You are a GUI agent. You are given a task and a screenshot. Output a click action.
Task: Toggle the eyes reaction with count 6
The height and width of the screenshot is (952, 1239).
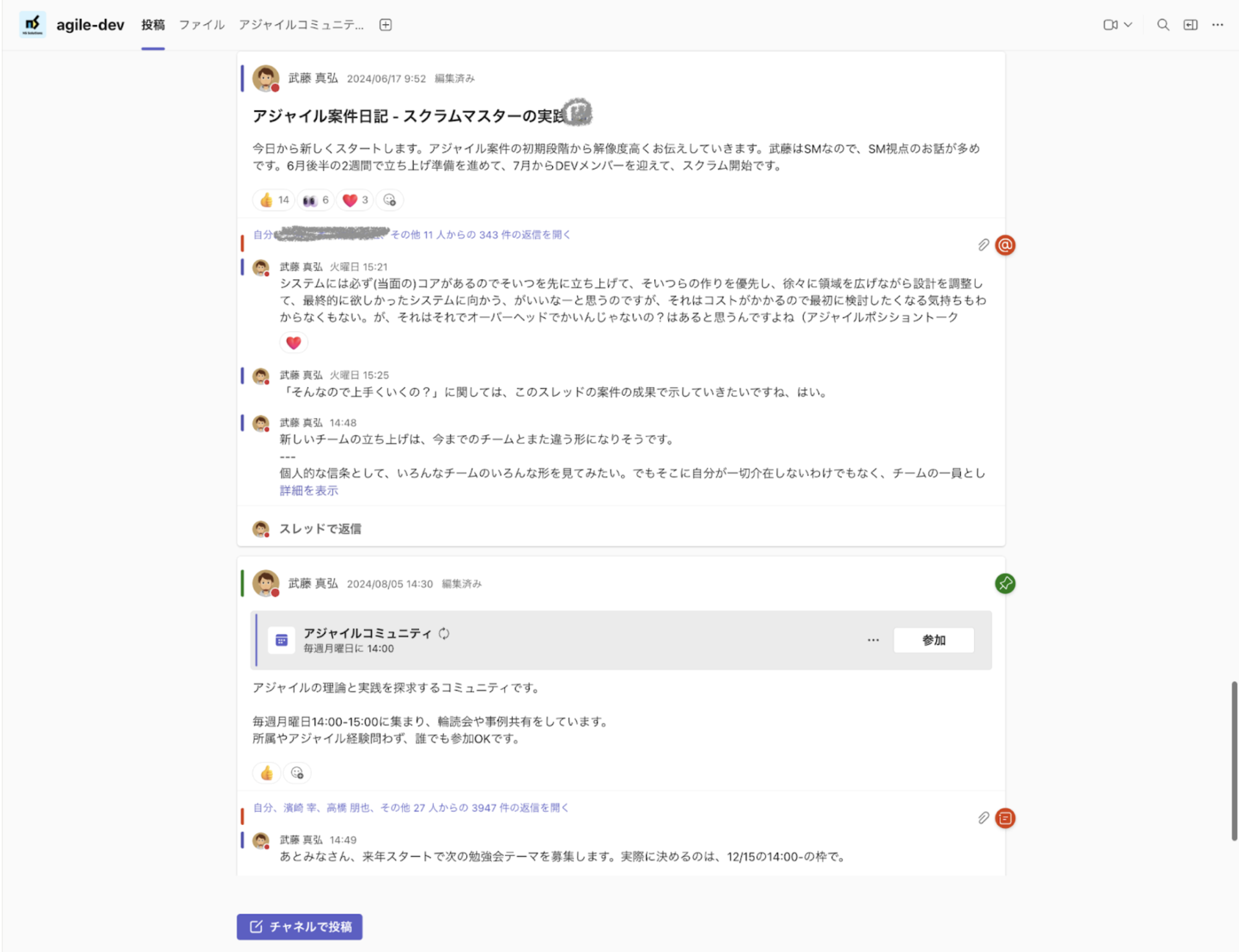point(316,200)
